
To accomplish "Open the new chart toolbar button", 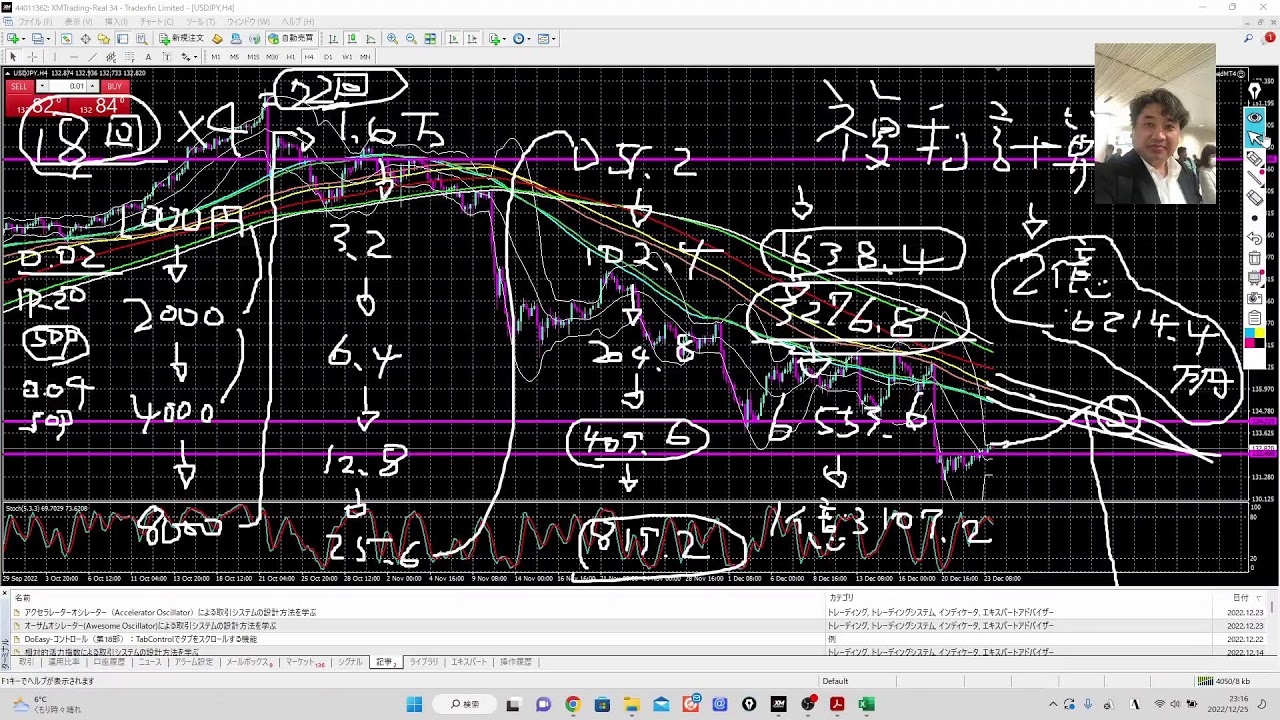I will (15, 39).
